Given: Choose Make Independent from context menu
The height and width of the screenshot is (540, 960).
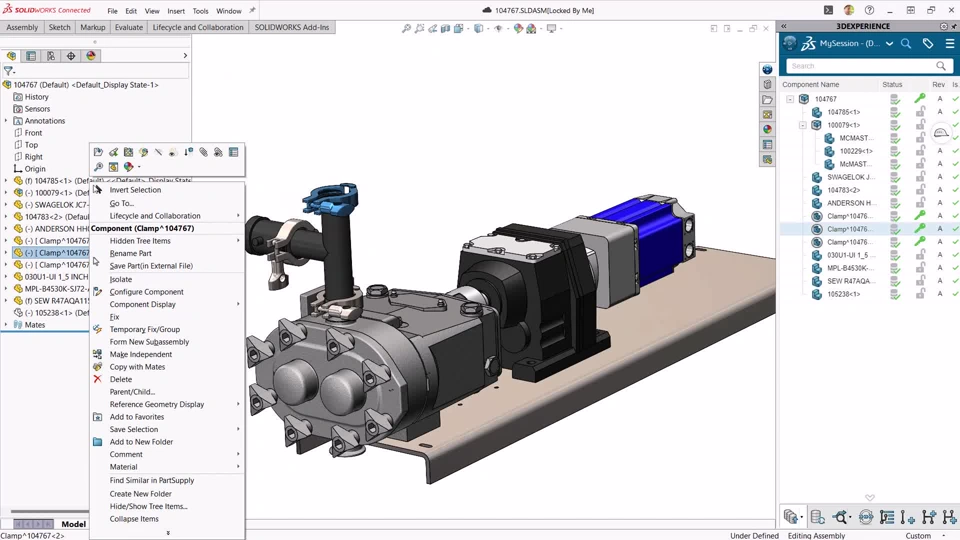Looking at the screenshot, I should [141, 354].
